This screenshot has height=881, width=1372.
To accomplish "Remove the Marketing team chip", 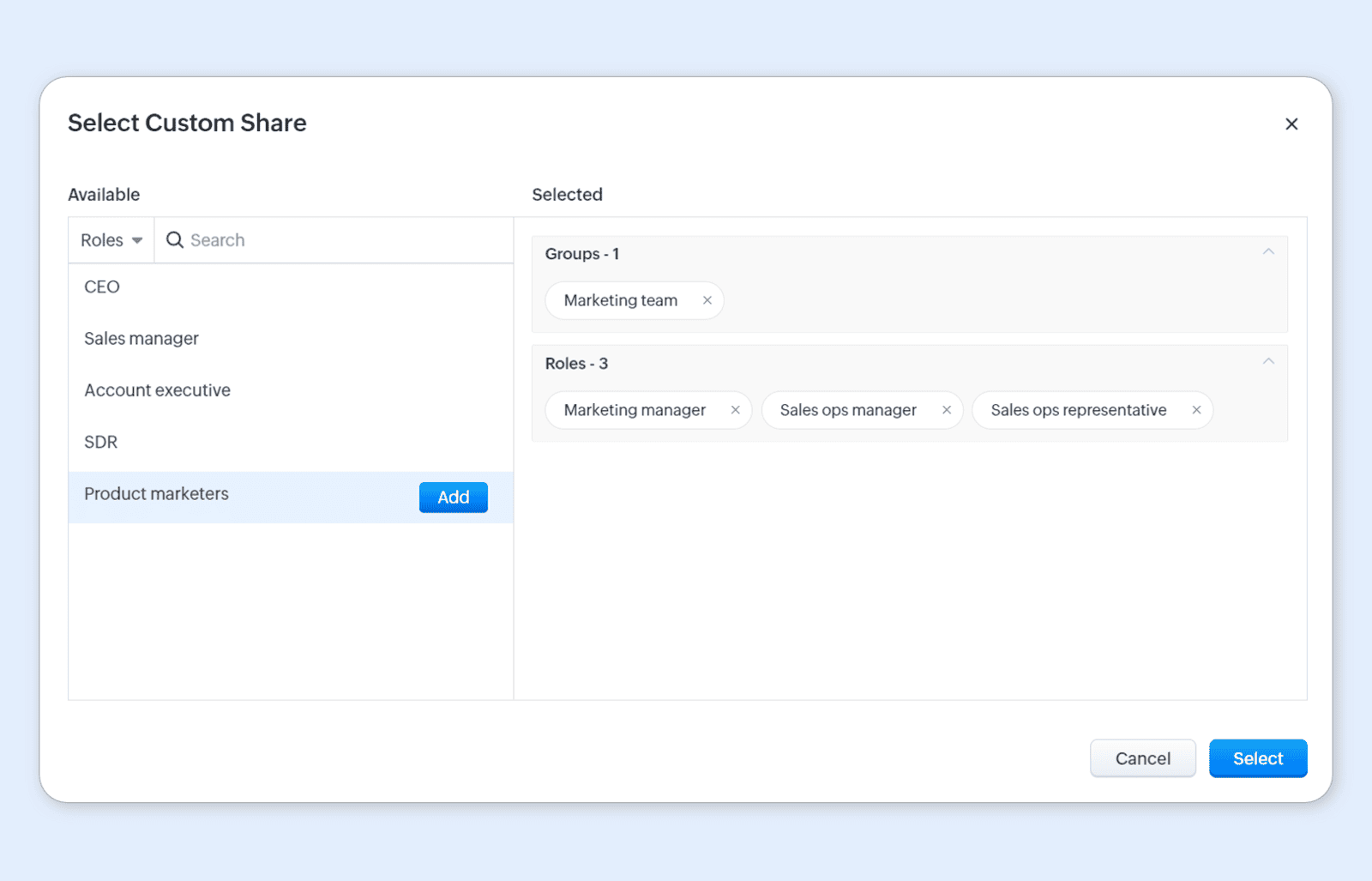I will [707, 300].
